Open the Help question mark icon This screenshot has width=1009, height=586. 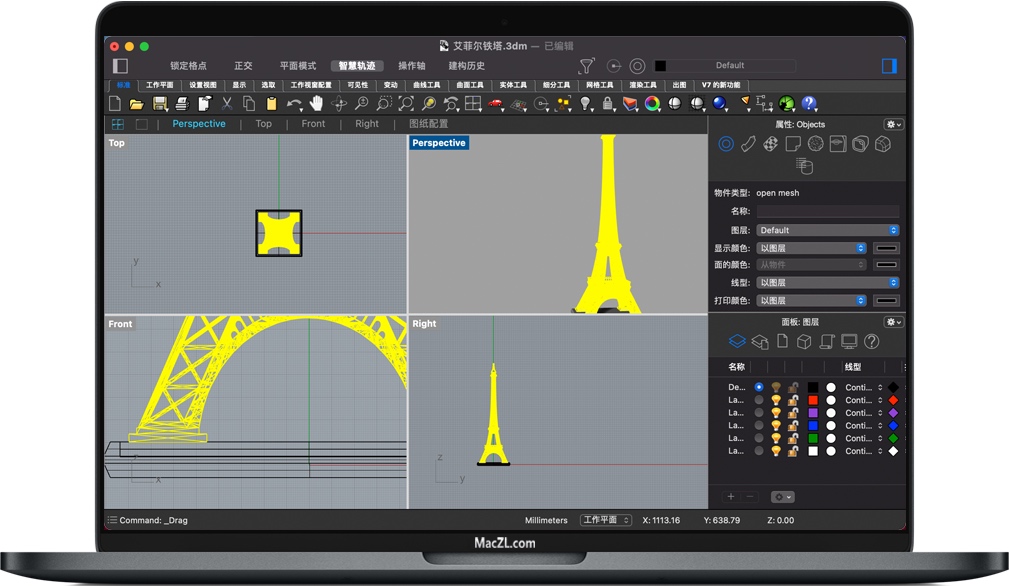[x=809, y=104]
